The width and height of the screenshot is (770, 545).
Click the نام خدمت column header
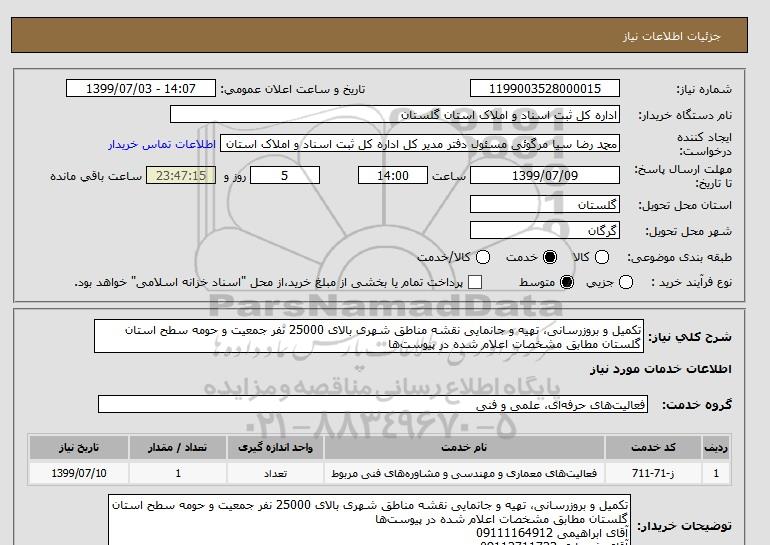tap(464, 447)
